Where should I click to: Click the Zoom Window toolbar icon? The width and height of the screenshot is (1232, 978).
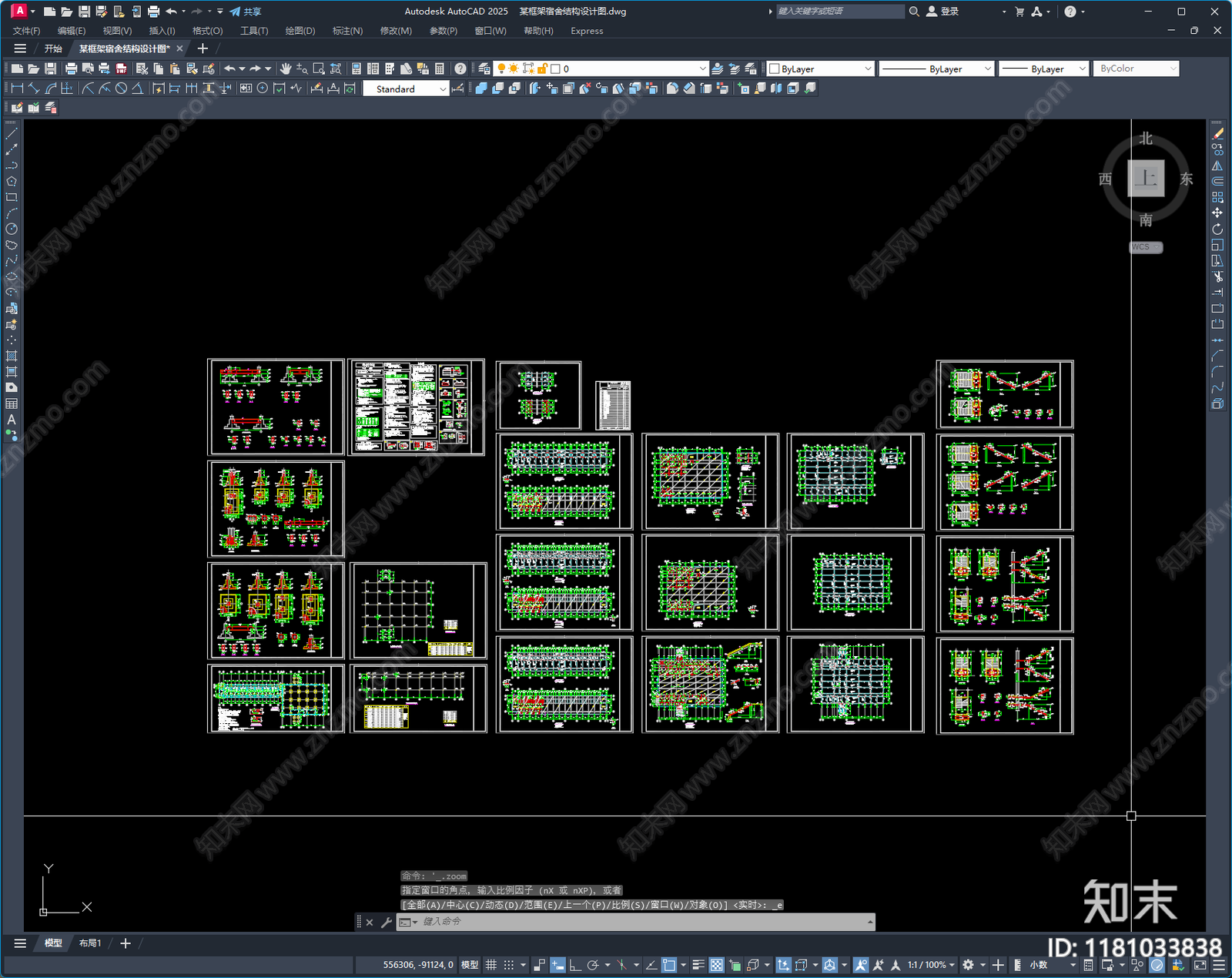[x=319, y=69]
